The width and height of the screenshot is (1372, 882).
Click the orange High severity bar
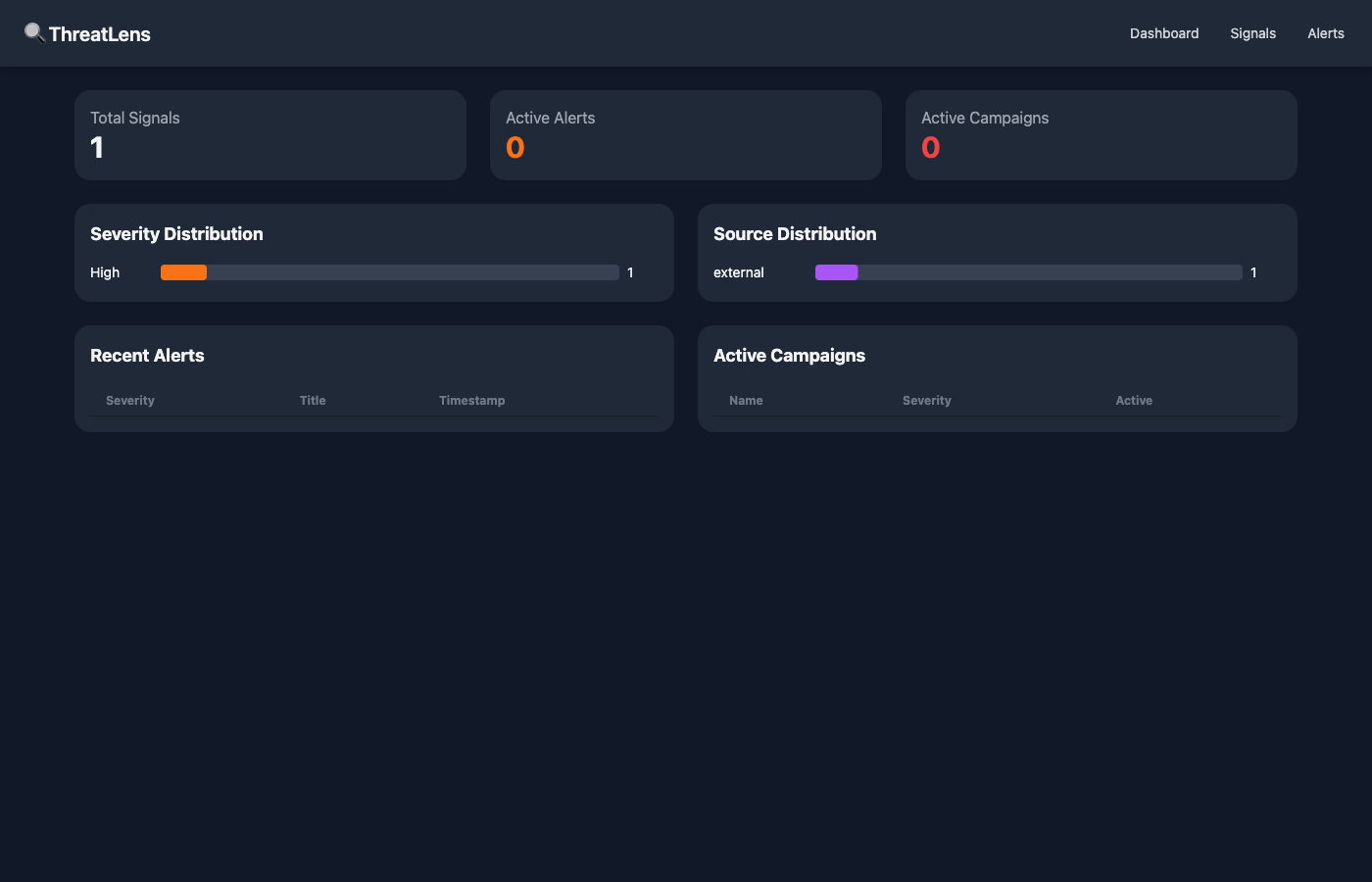tap(183, 272)
